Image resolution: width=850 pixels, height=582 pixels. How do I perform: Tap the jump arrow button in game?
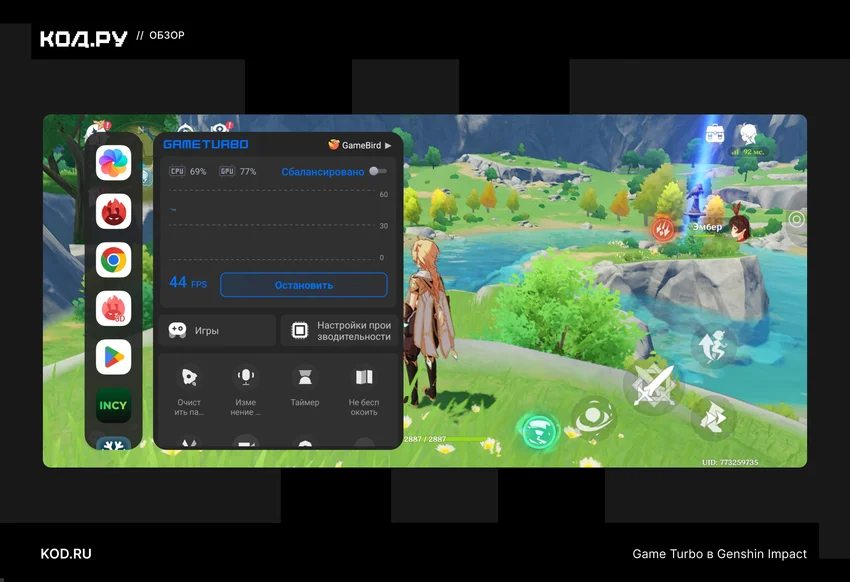[713, 346]
